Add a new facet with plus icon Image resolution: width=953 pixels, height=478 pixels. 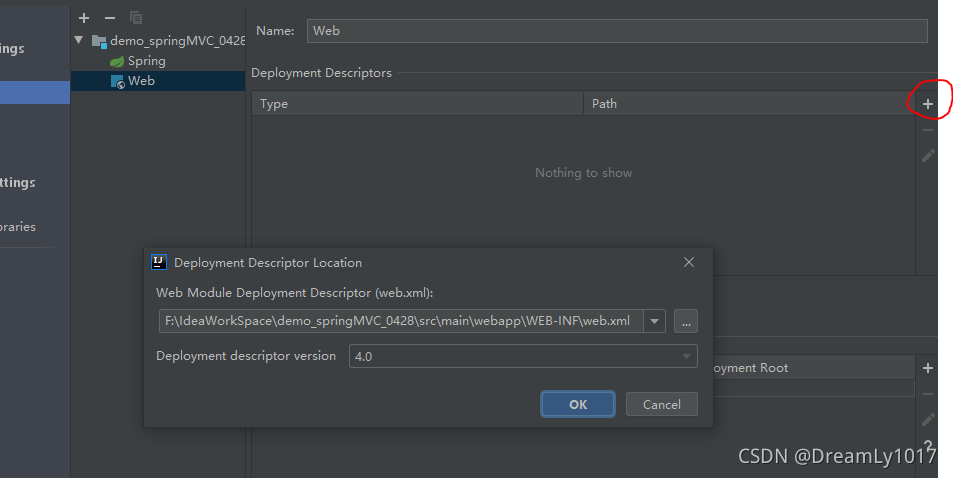pos(84,18)
